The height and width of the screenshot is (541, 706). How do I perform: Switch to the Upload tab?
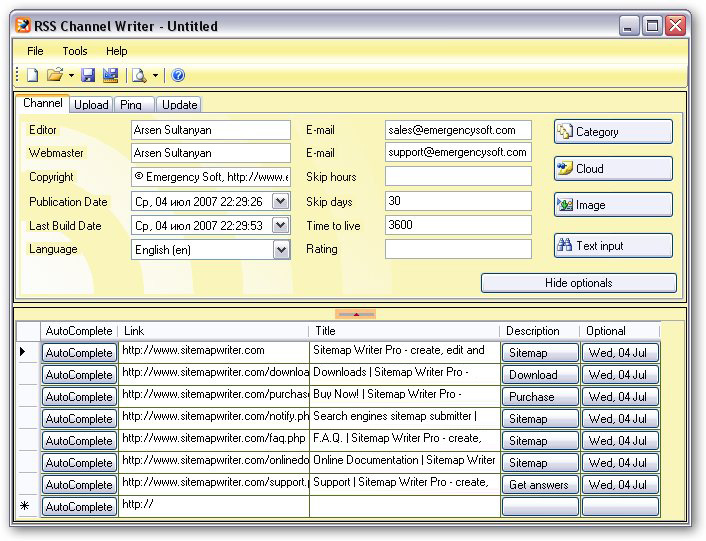point(91,105)
